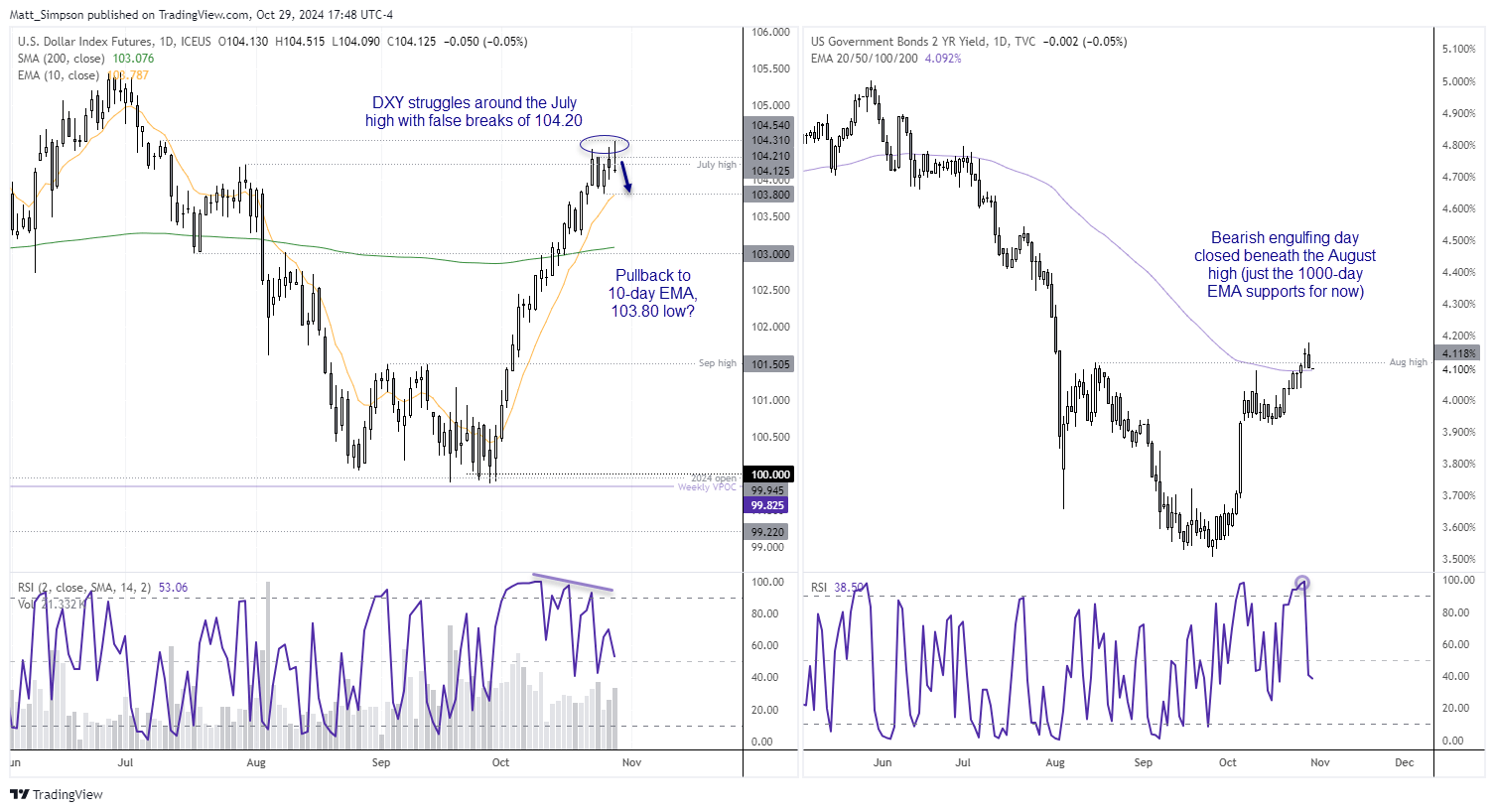Click the 'DXY struggles around the July high' annotation

click(474, 111)
